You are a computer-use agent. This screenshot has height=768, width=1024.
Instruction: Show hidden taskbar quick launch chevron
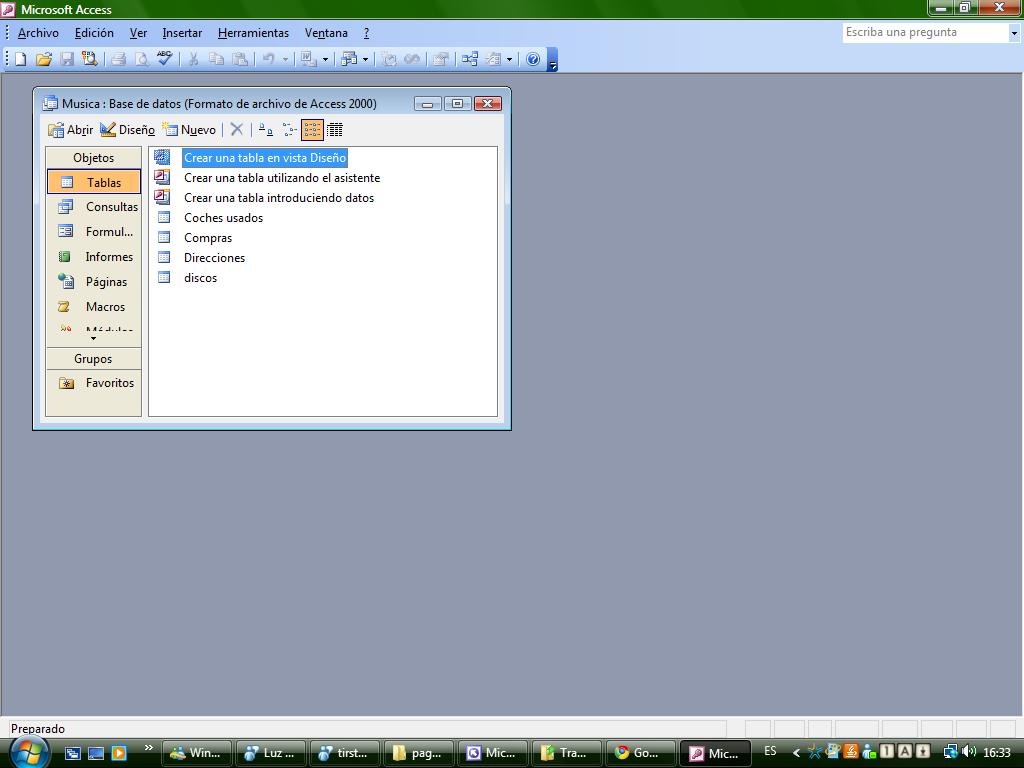tap(148, 748)
